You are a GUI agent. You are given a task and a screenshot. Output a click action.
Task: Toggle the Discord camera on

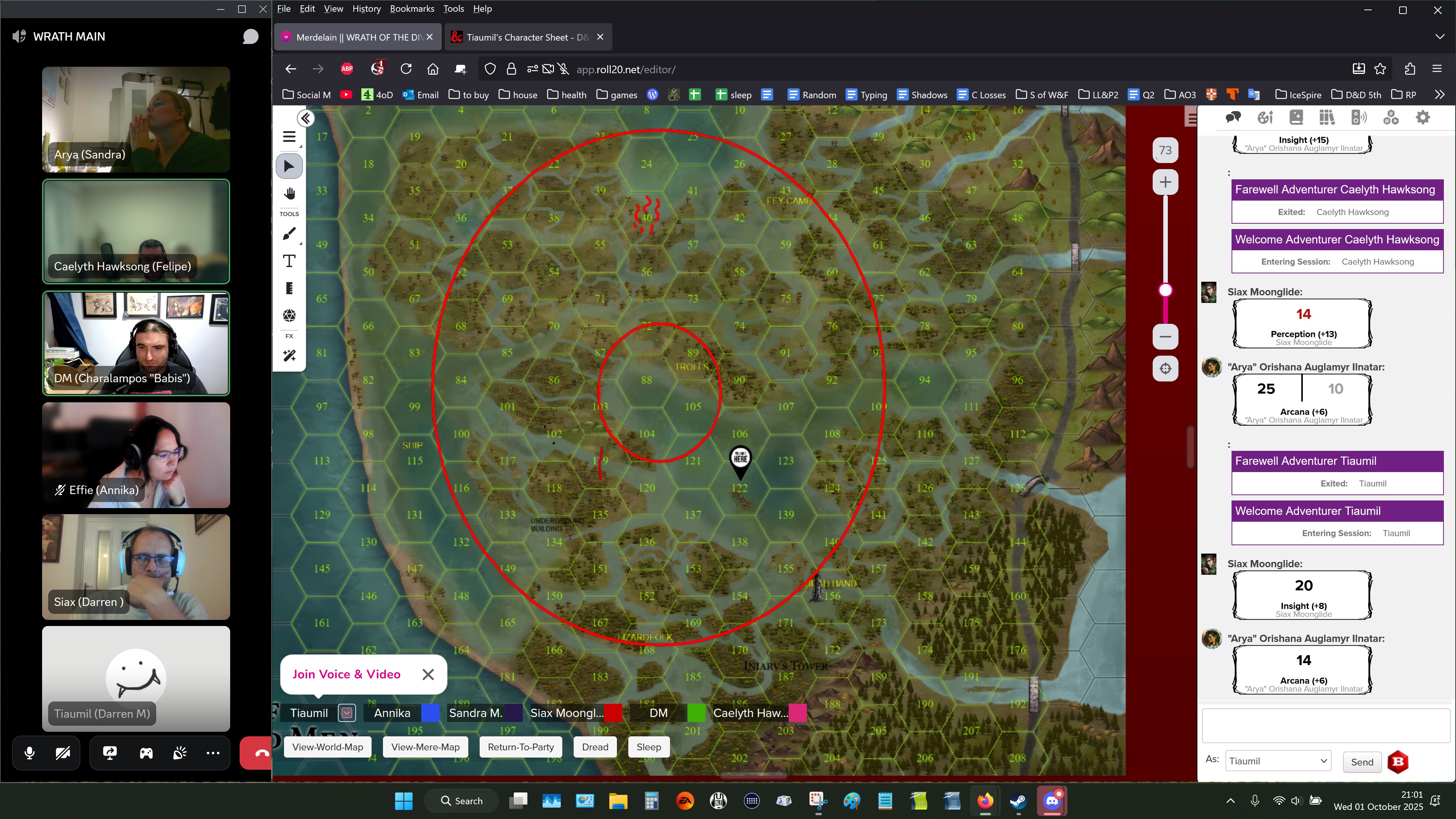pyautogui.click(x=63, y=753)
